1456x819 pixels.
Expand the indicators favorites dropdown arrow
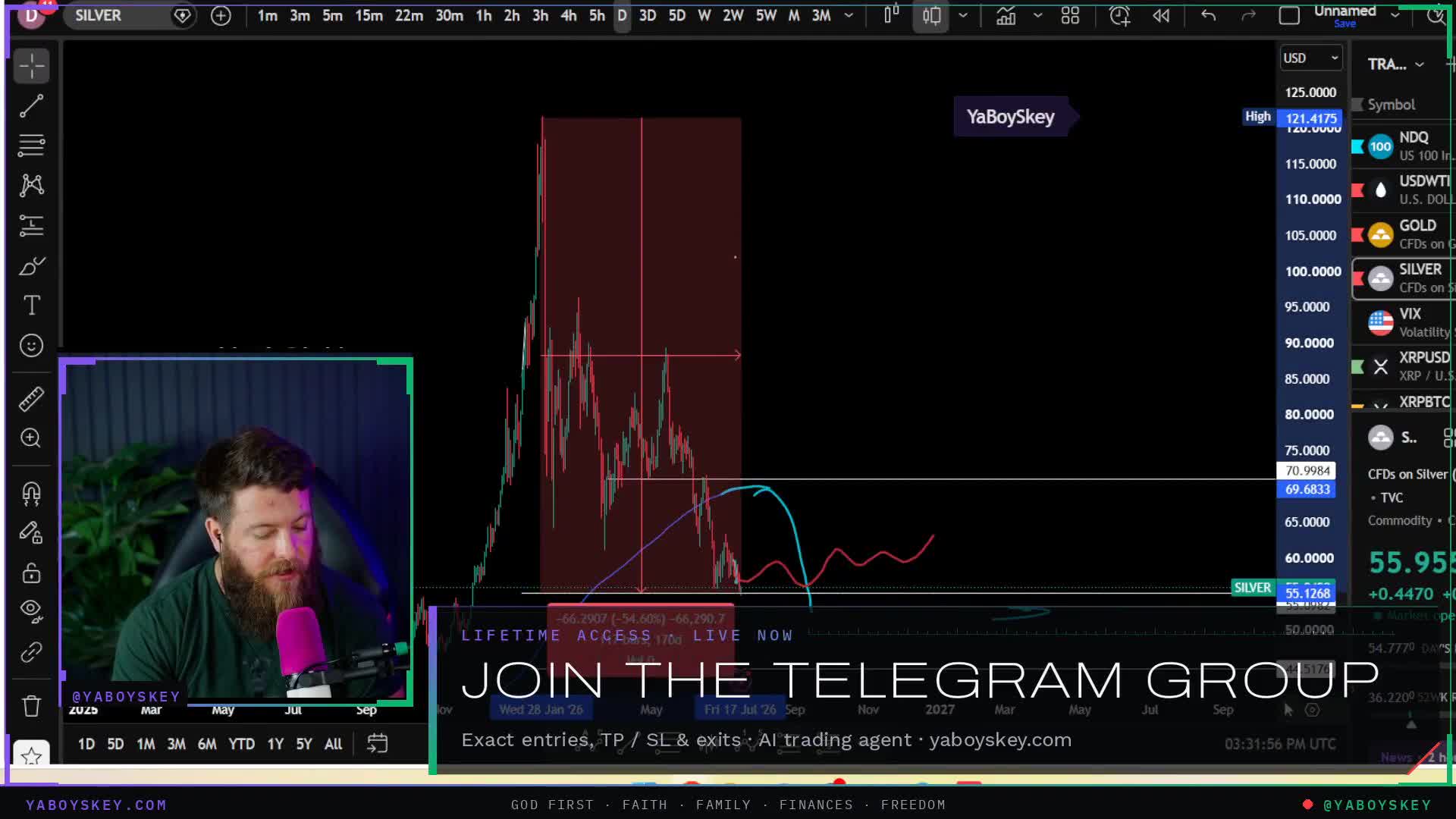click(1037, 15)
